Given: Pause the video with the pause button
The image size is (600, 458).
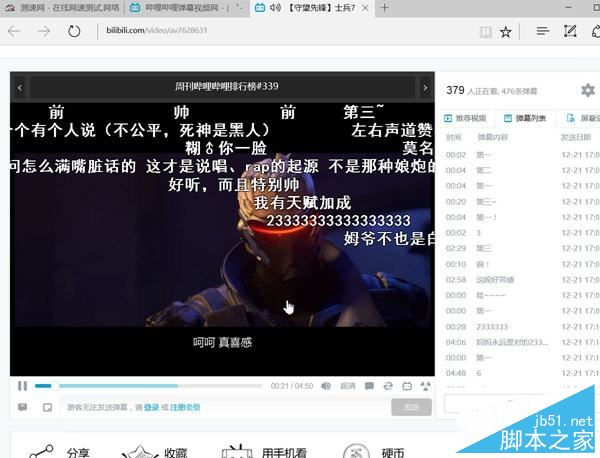Looking at the screenshot, I should point(22,386).
